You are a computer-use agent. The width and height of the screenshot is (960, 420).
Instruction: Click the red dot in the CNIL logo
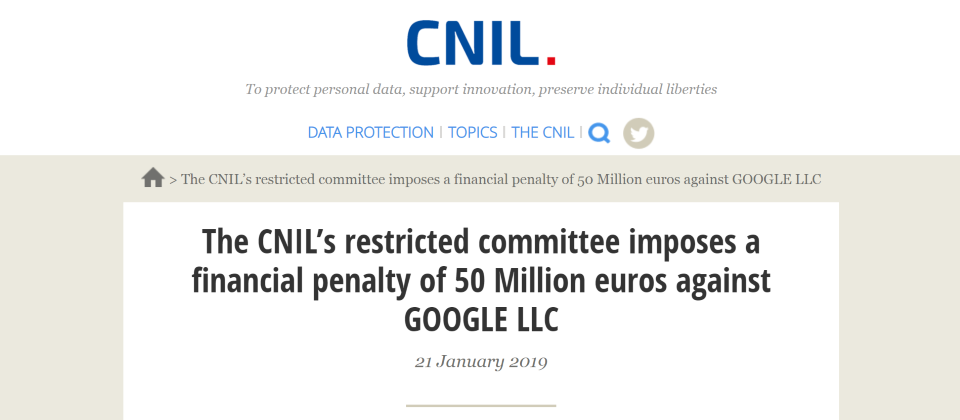click(x=551, y=61)
